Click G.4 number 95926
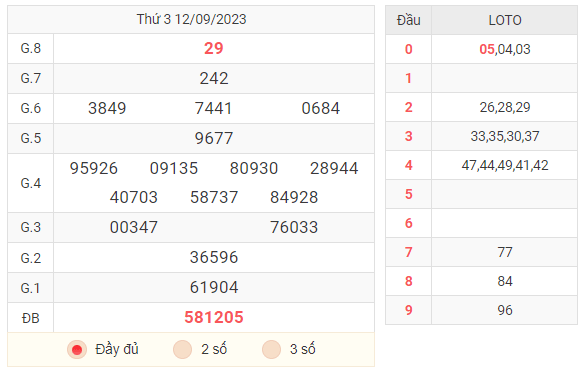 [x=94, y=168]
